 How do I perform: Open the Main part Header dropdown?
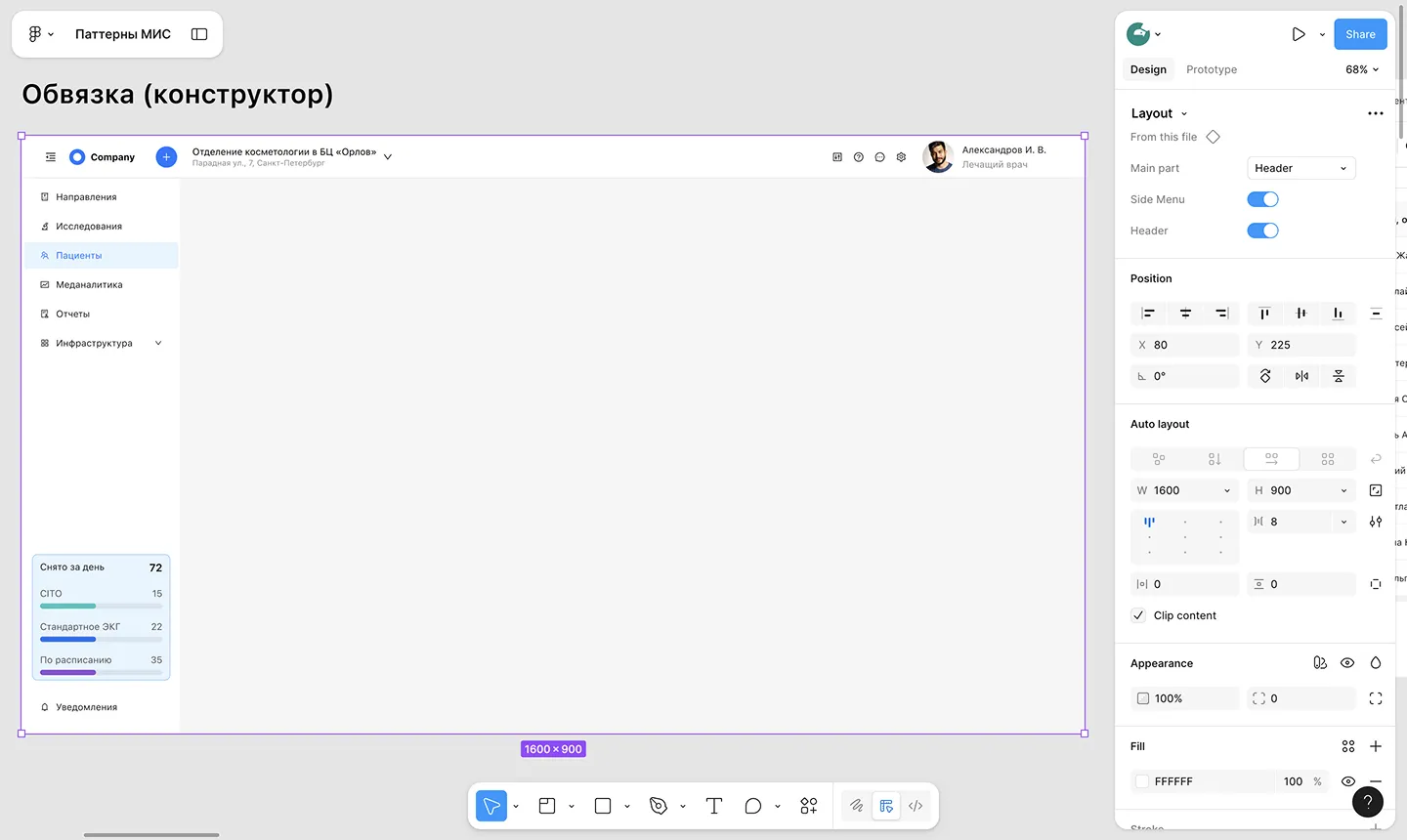click(1300, 168)
